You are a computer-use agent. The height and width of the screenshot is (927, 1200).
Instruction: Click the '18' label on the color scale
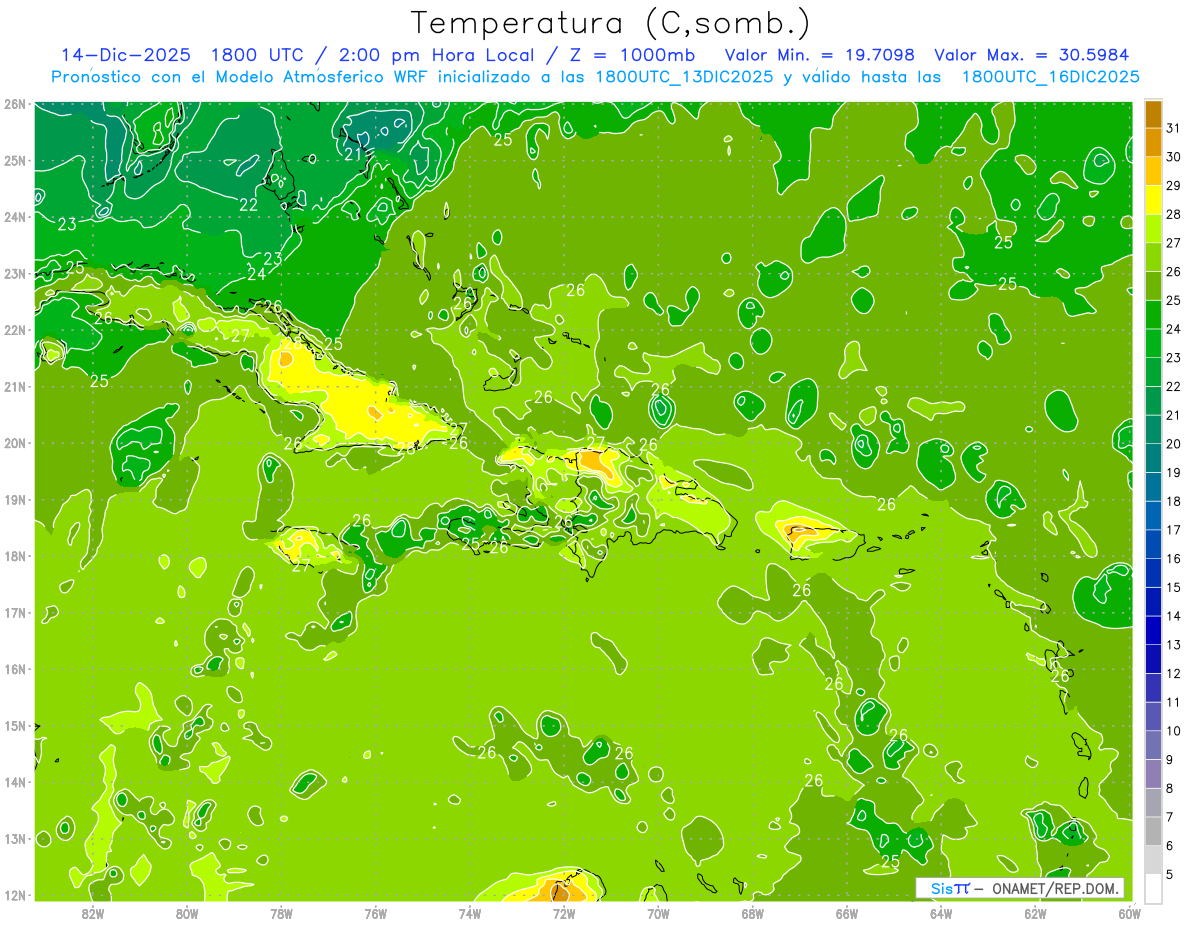pyautogui.click(x=1173, y=501)
